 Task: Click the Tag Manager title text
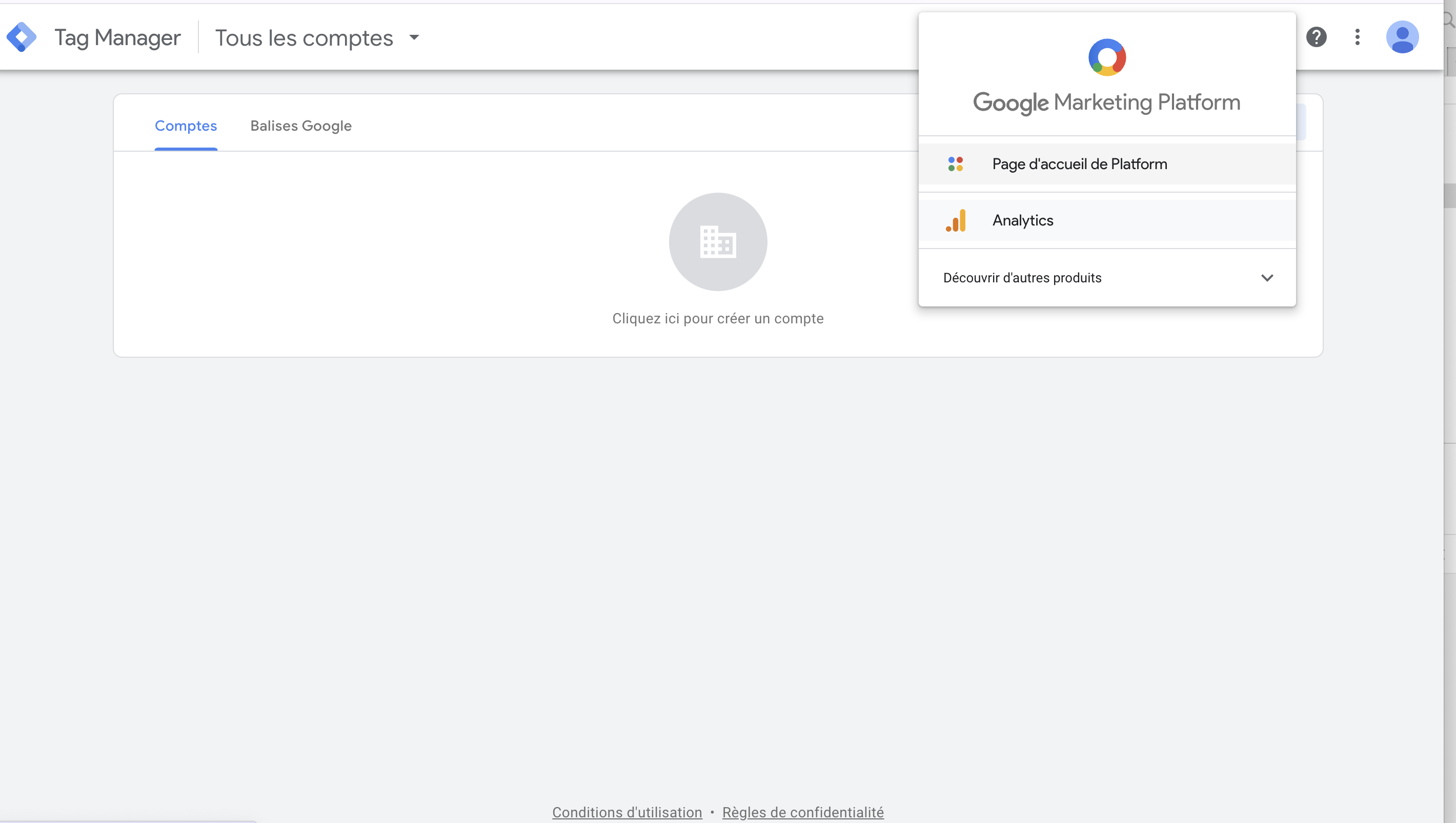click(117, 38)
